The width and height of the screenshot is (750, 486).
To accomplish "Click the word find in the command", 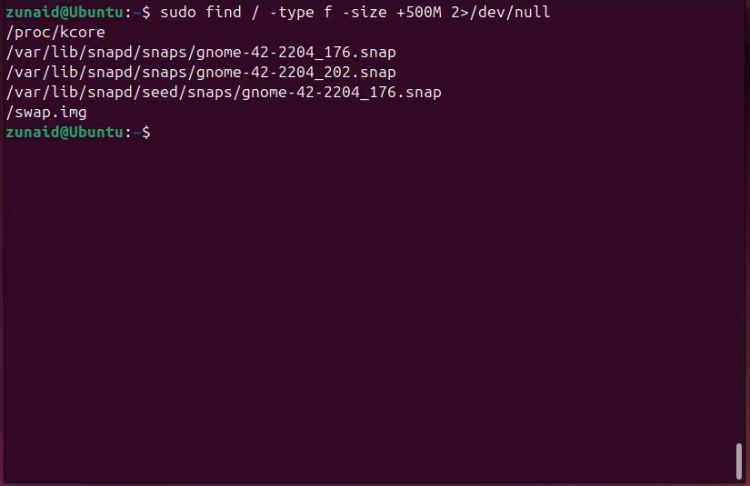I will [x=223, y=12].
